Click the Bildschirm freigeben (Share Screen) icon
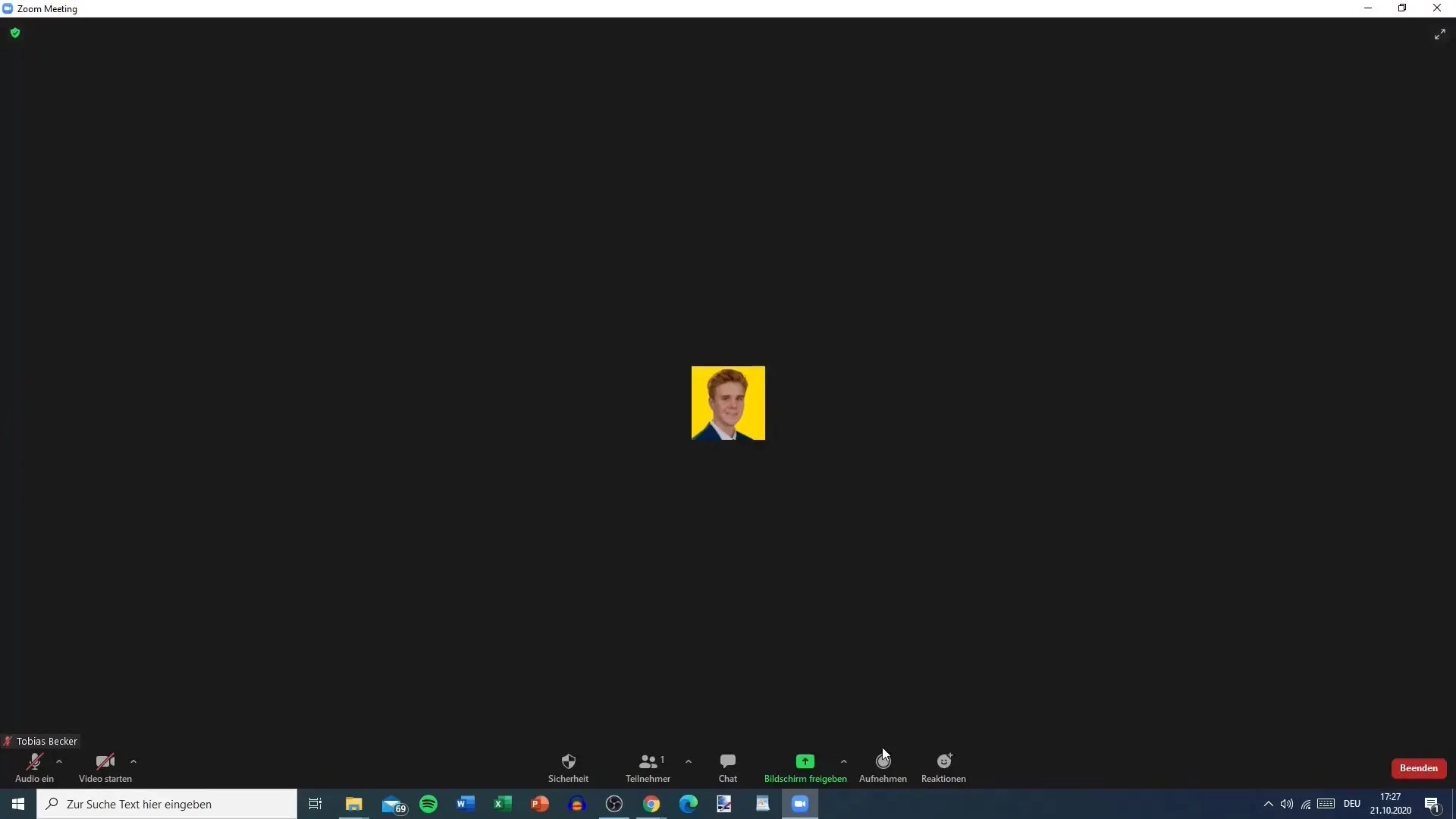This screenshot has width=1456, height=819. [x=805, y=761]
